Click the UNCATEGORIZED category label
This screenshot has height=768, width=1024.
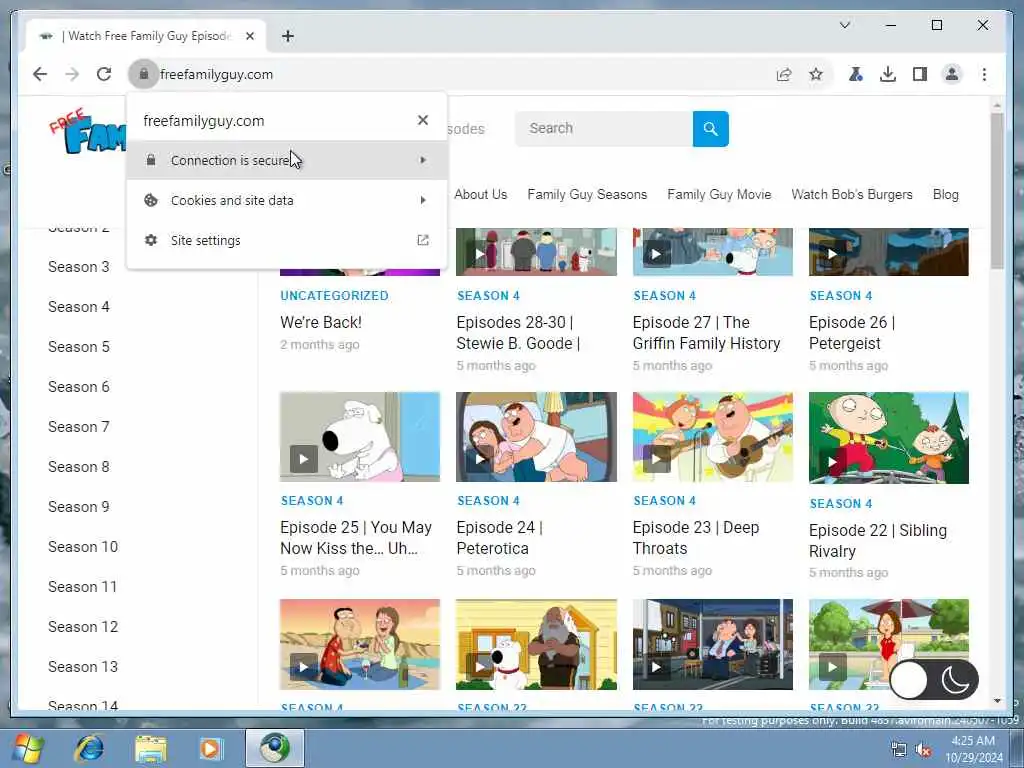(334, 295)
